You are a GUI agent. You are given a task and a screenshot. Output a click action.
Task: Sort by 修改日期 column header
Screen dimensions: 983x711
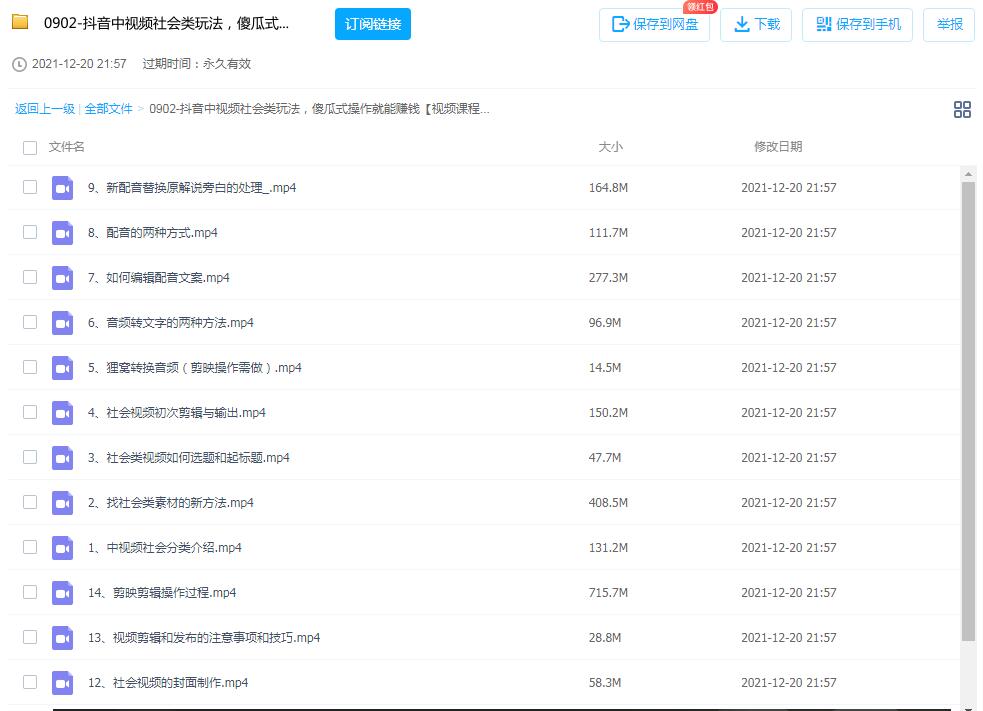coord(777,147)
